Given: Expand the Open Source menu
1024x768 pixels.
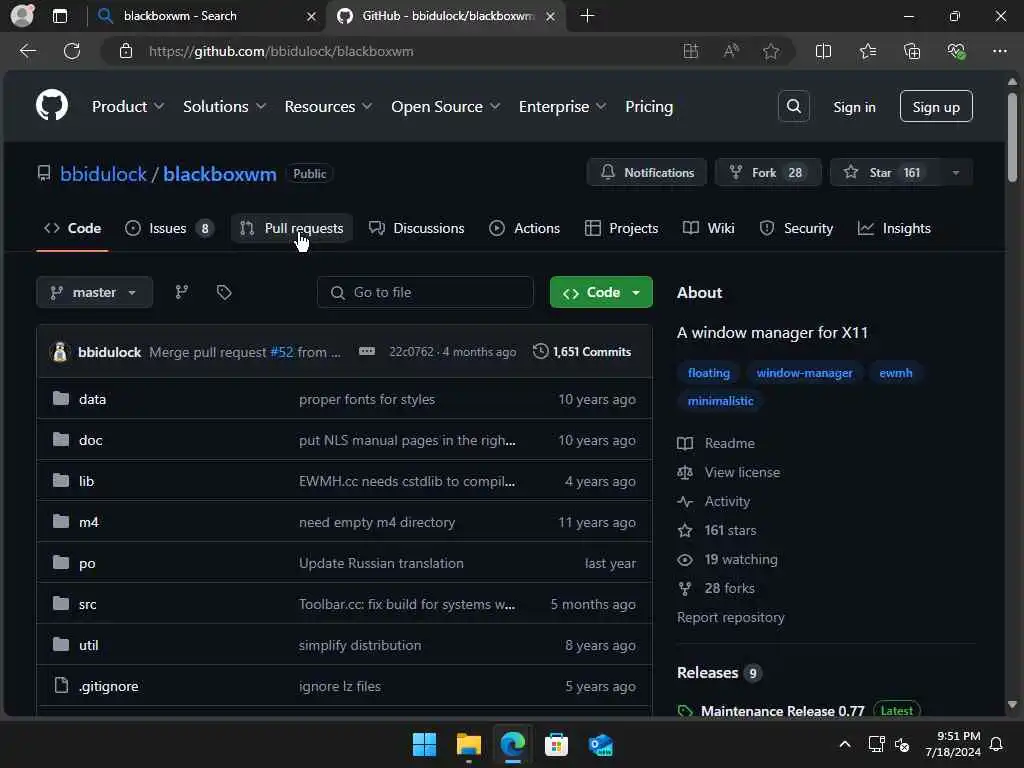Looking at the screenshot, I should 445,106.
